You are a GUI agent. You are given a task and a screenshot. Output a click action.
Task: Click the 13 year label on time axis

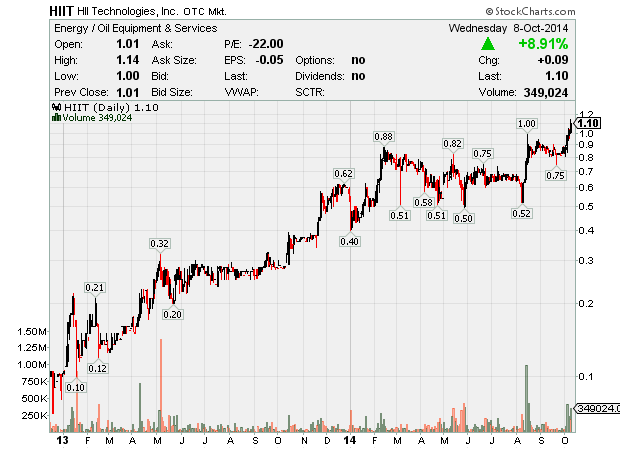(x=62, y=440)
